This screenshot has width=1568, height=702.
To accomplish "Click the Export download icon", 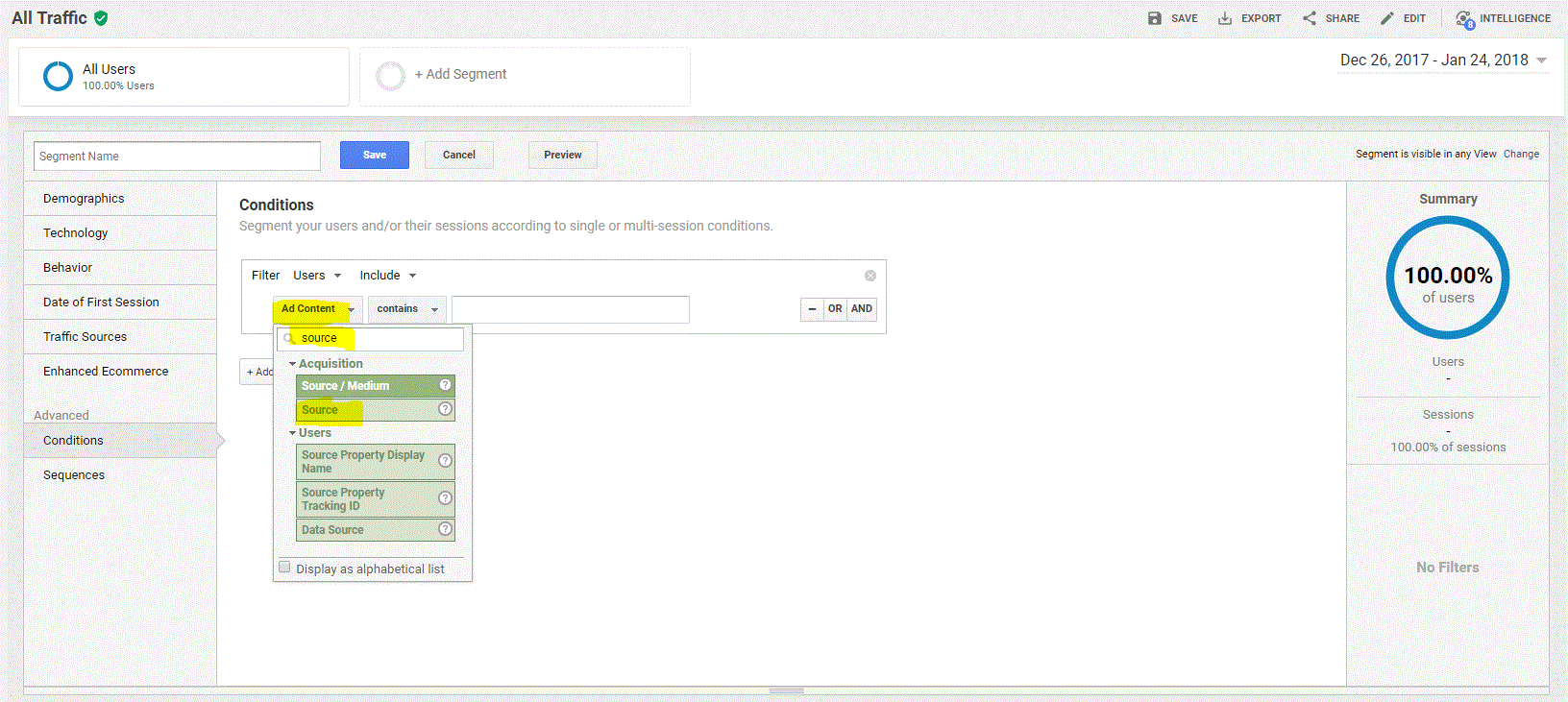I will tap(1225, 18).
